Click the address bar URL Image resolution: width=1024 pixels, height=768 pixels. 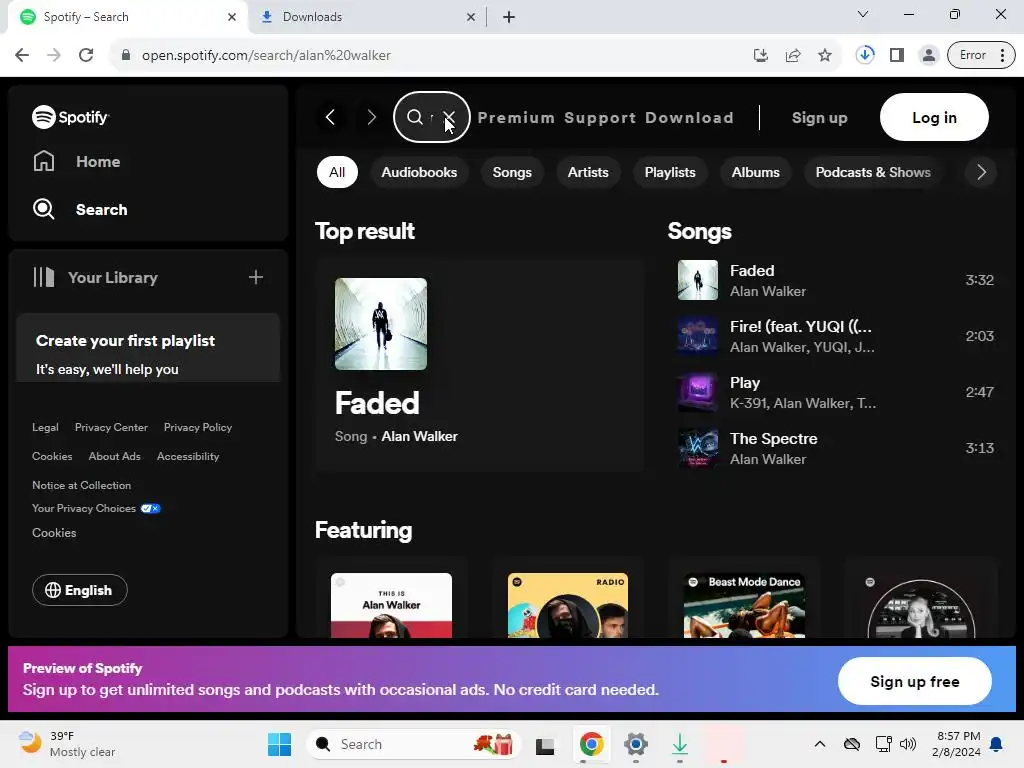[x=266, y=55]
